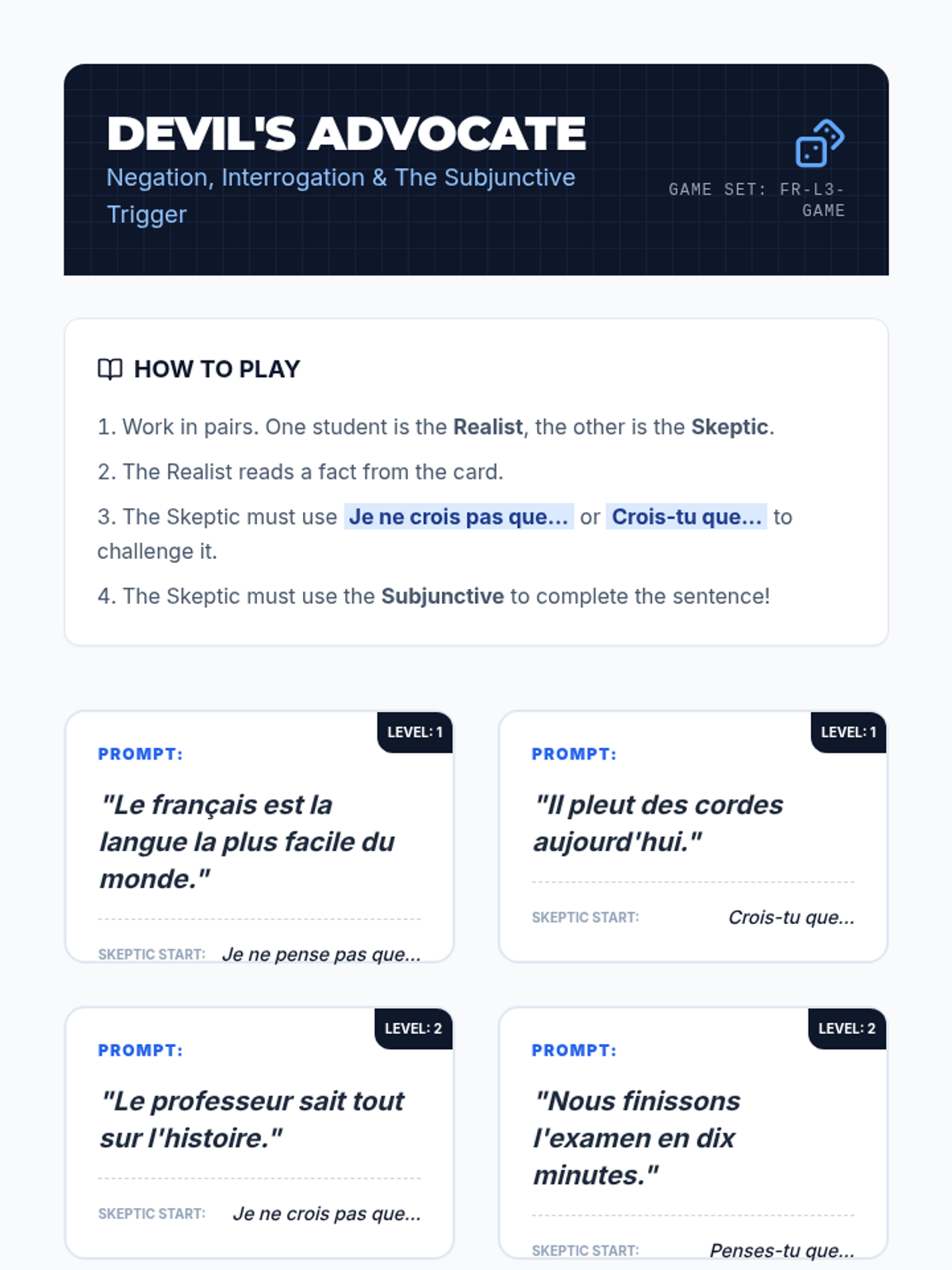Click the Game Set FR-L3-GAME label

(757, 200)
